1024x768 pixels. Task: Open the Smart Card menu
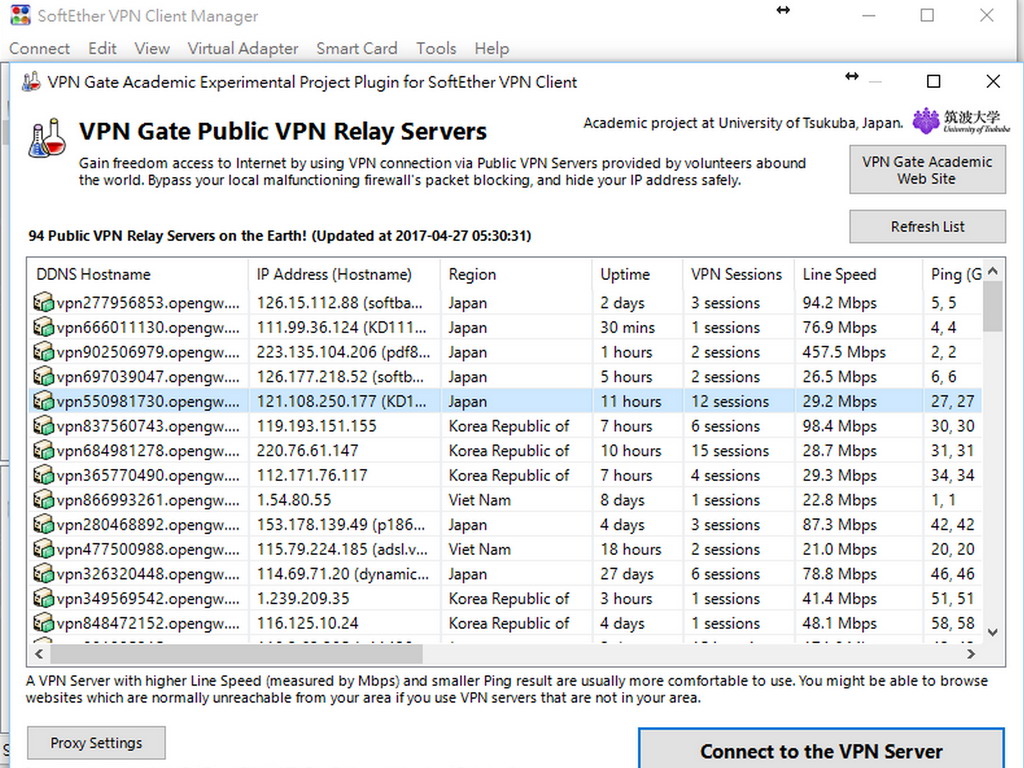(x=357, y=48)
